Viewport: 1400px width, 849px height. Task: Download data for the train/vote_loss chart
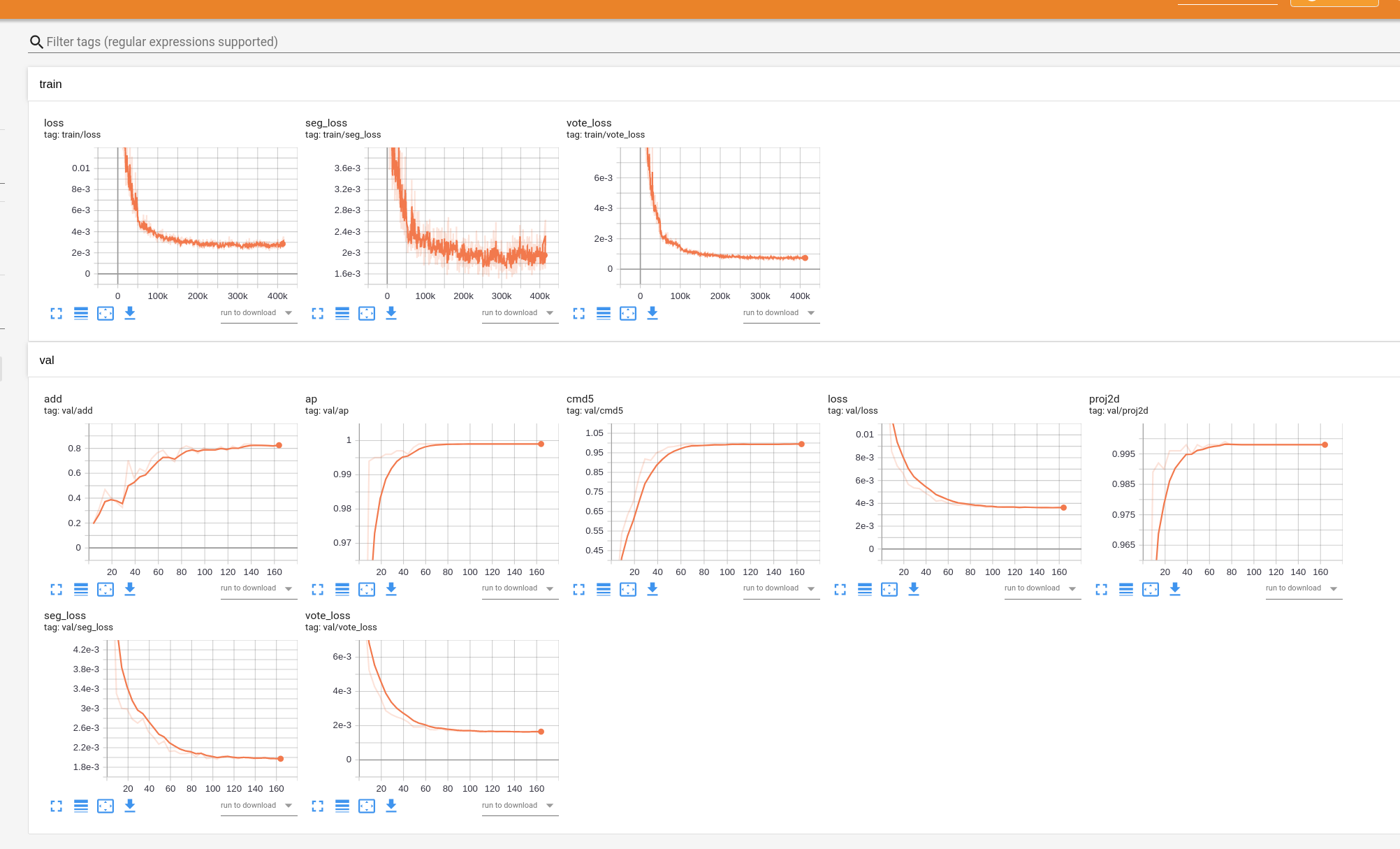click(652, 313)
